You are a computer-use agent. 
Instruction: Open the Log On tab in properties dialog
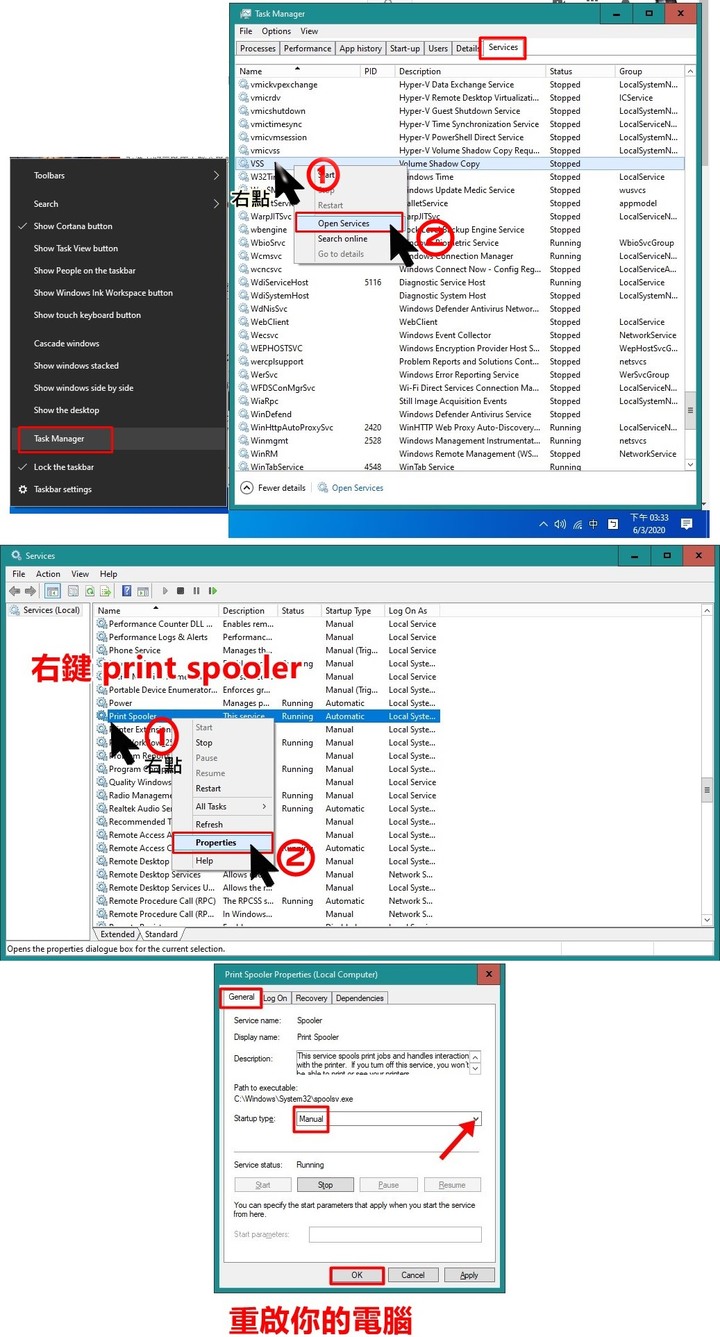(275, 998)
